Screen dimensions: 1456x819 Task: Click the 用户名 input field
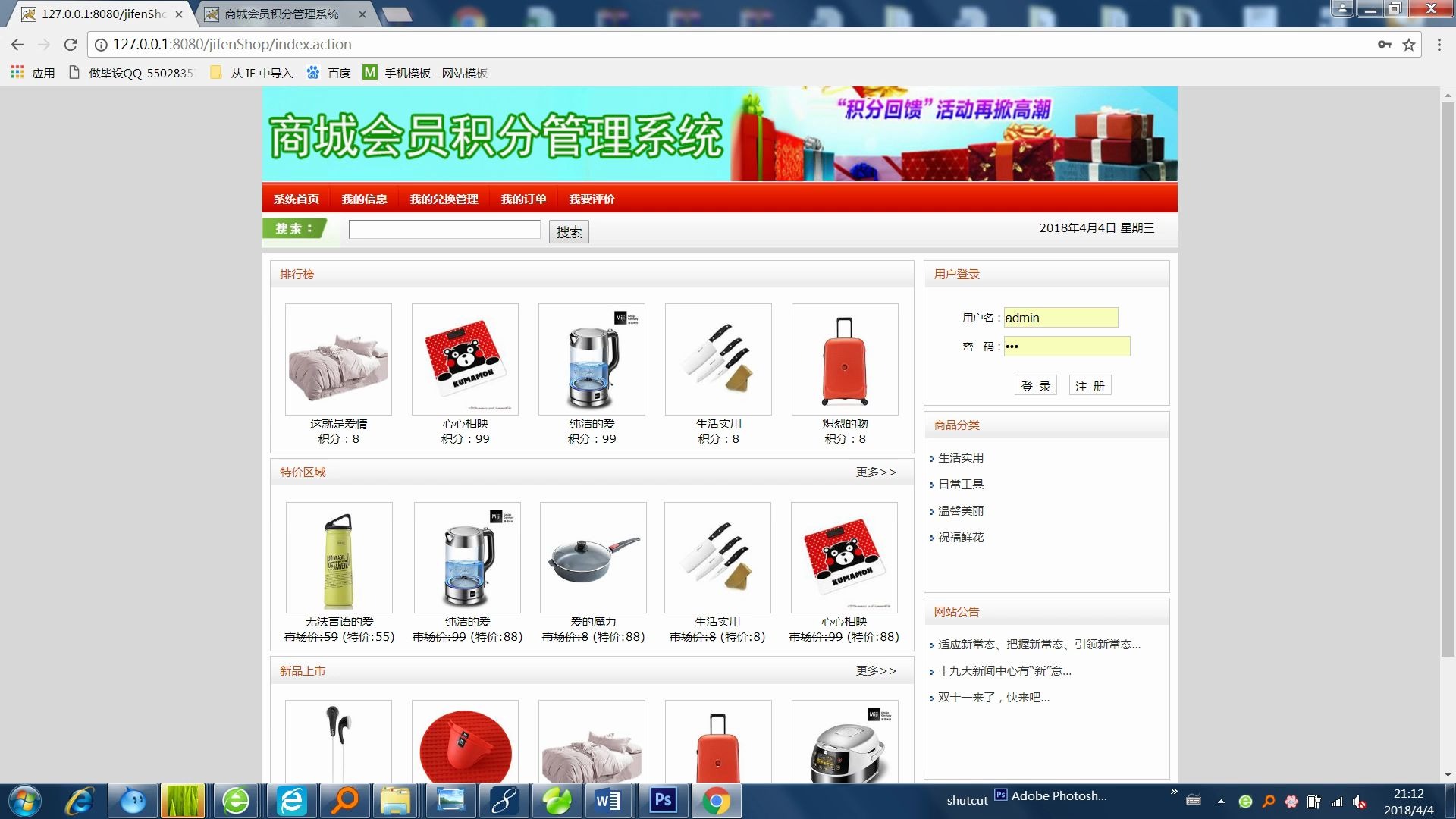pos(1061,317)
